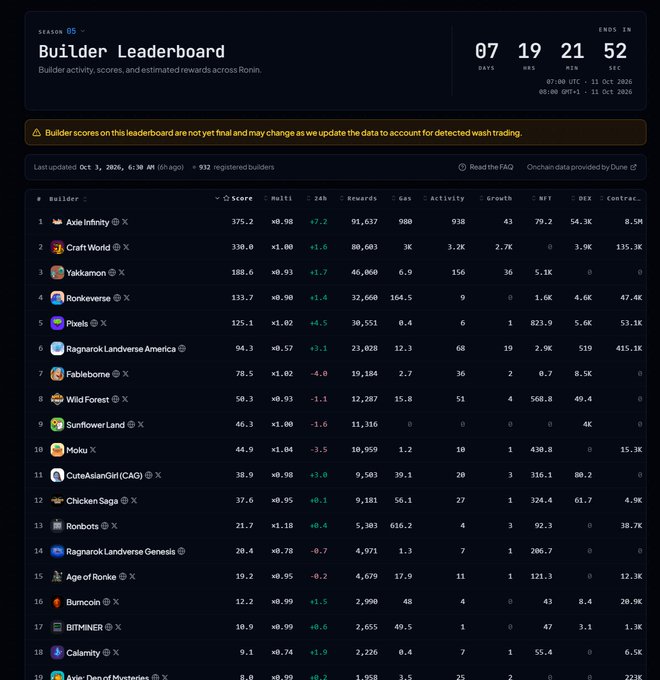Viewport: 660px width, 680px height.
Task: Sort table by NFT column
Action: pos(542,198)
